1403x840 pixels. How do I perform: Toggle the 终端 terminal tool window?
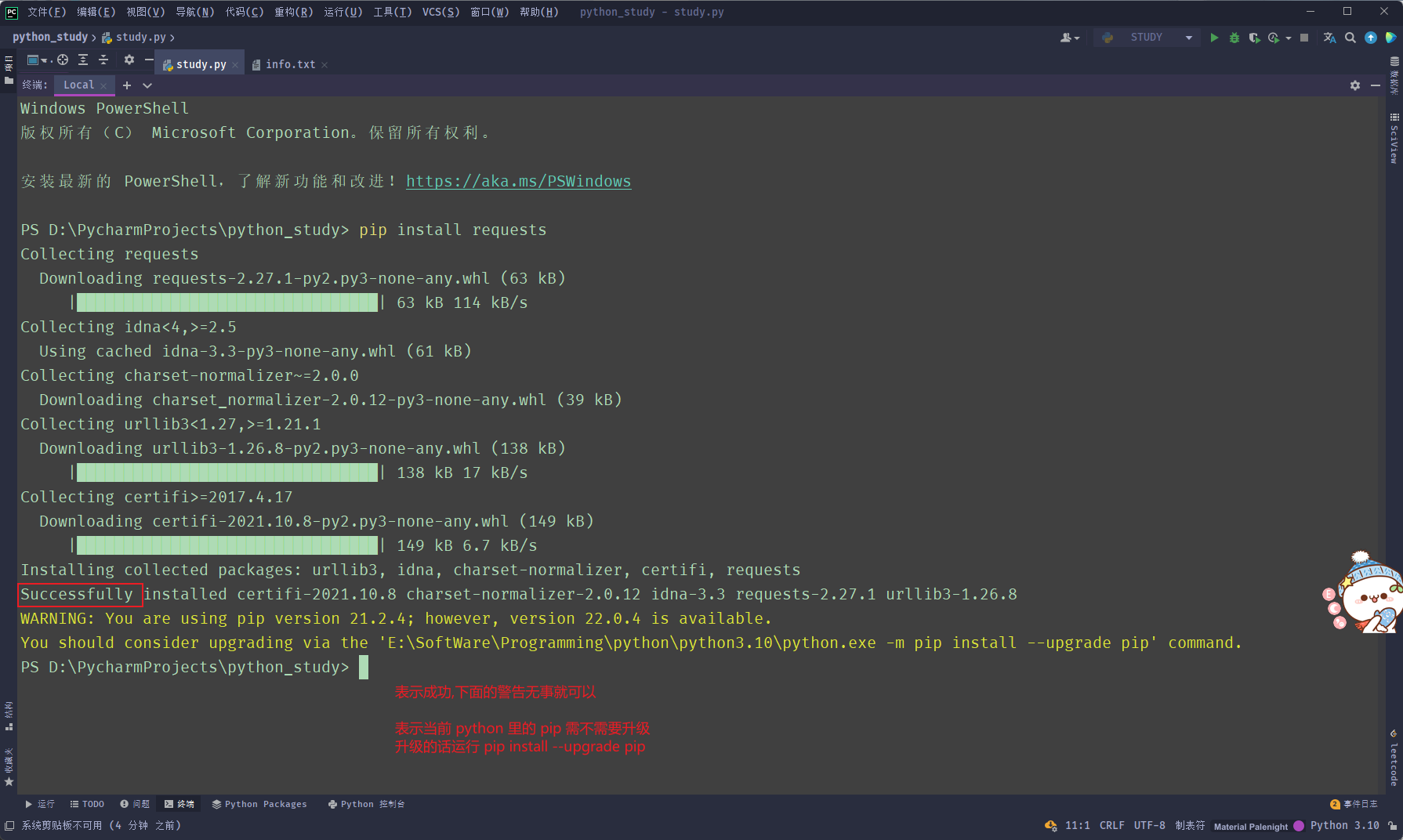pos(179,804)
